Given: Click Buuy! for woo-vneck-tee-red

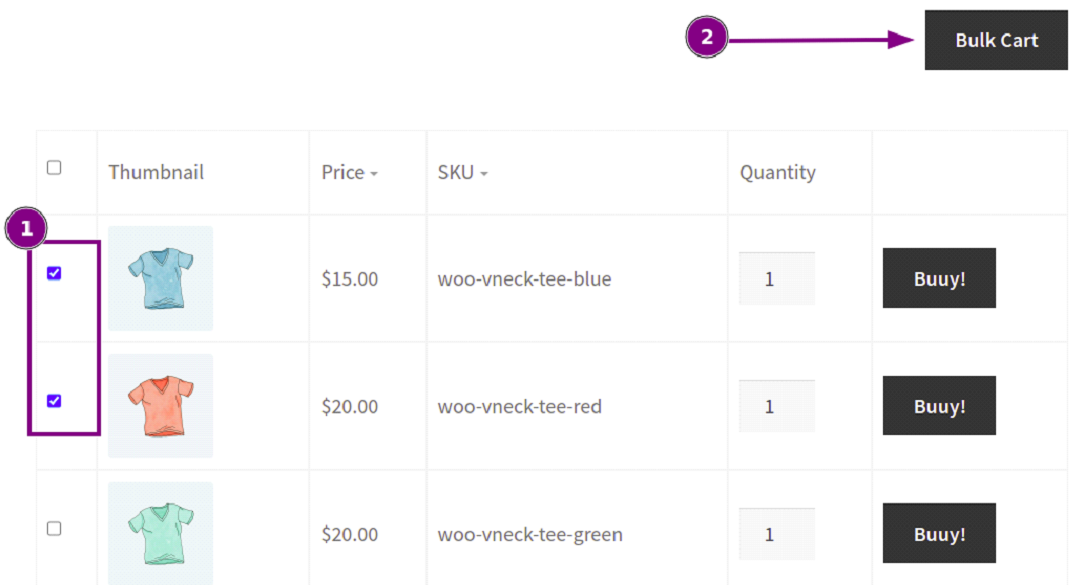Looking at the screenshot, I should point(939,406).
